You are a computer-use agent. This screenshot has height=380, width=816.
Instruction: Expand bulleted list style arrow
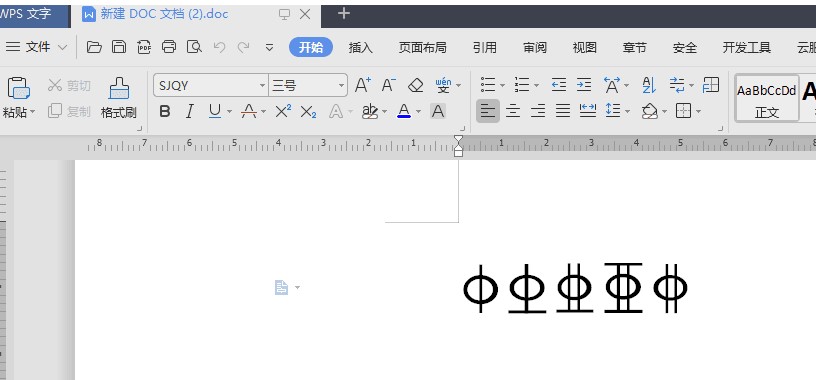point(502,85)
